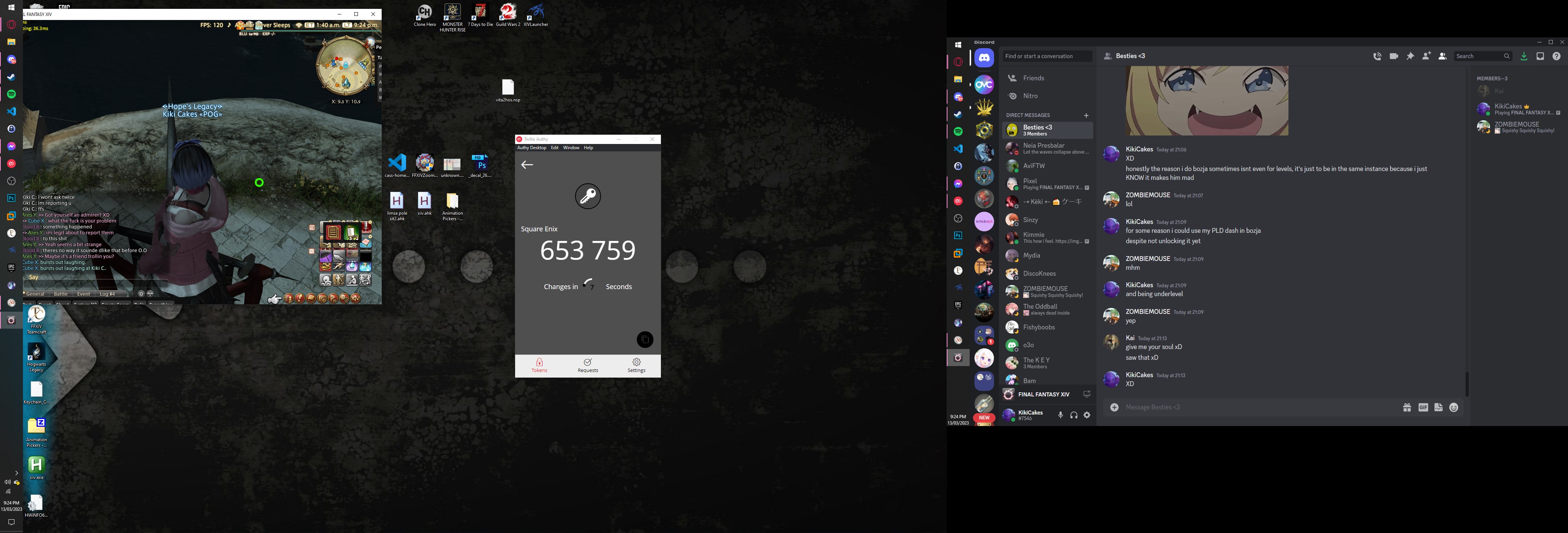Select the xiv.ahk script on desktop
This screenshot has height=533, width=1568.
click(x=424, y=204)
